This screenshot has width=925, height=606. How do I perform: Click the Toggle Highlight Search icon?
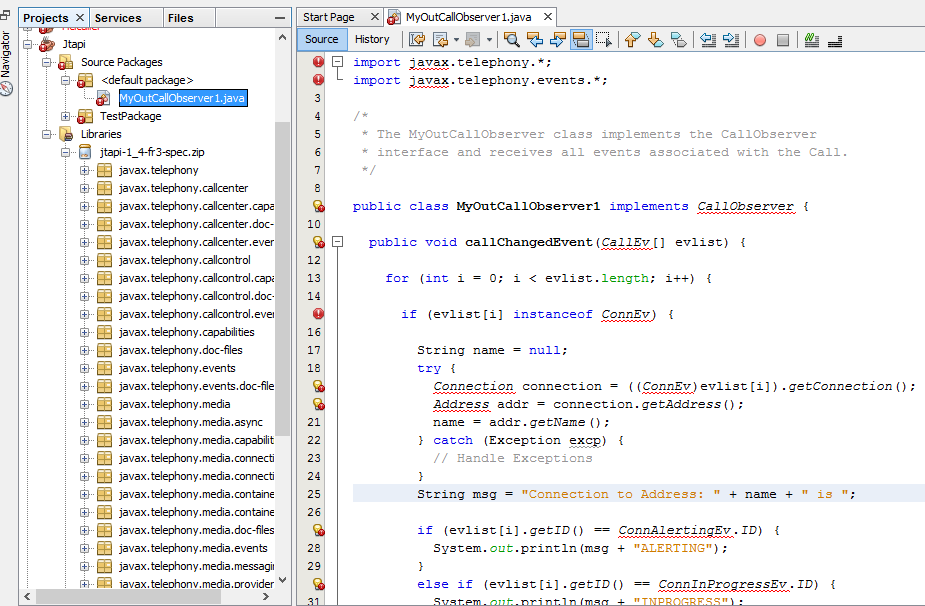580,40
